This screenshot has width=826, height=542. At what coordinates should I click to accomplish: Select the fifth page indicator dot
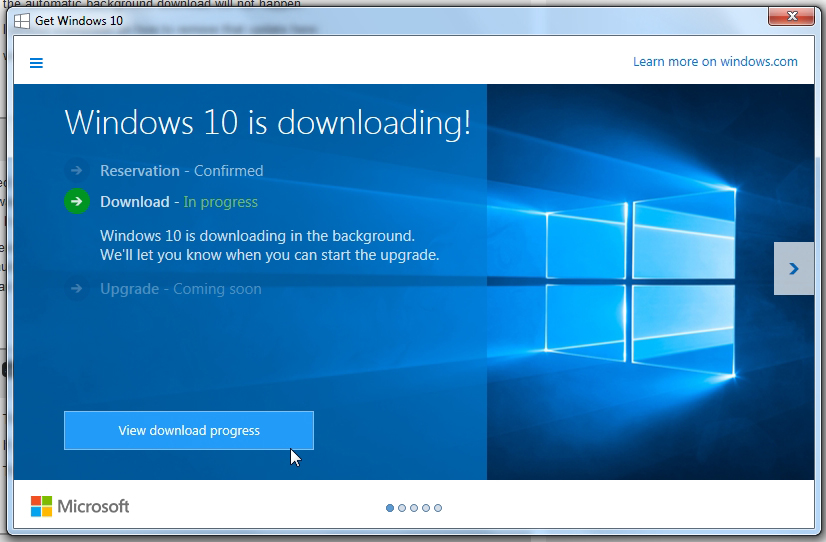(x=438, y=508)
